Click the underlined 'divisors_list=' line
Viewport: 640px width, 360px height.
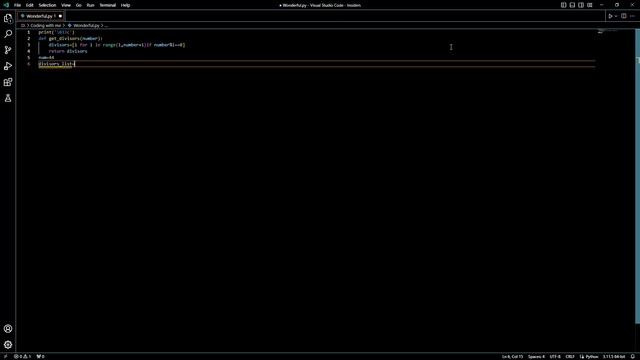tap(57, 64)
